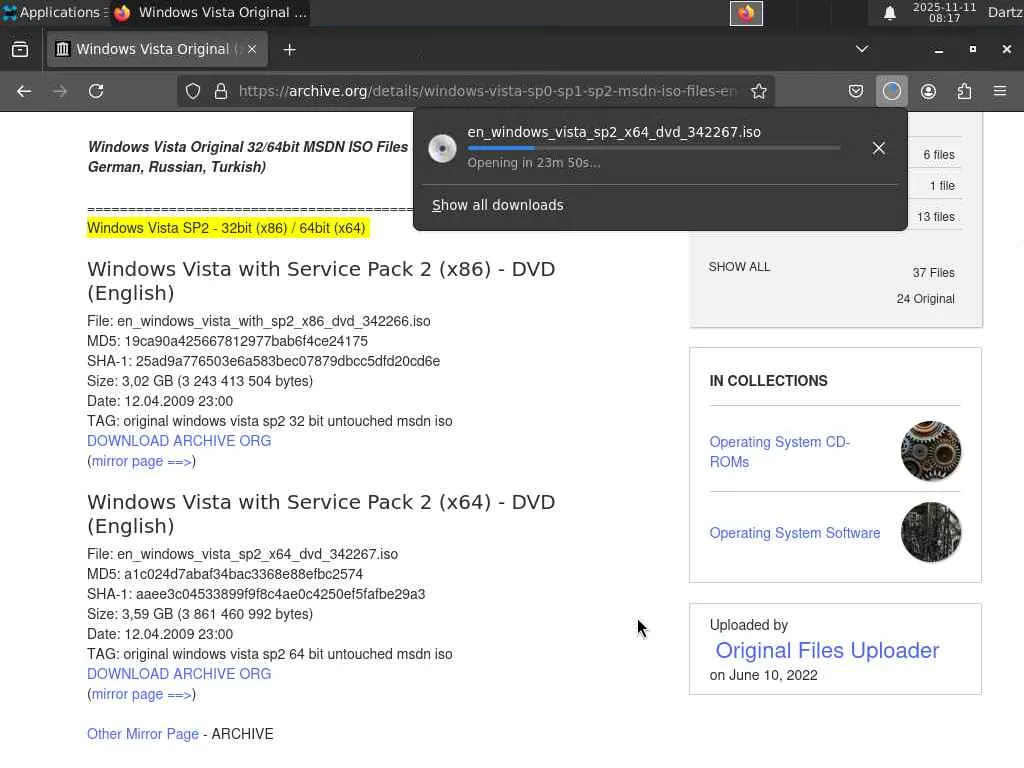Expand the list all tabs chevron
The width and height of the screenshot is (1024, 768).
[x=862, y=49]
